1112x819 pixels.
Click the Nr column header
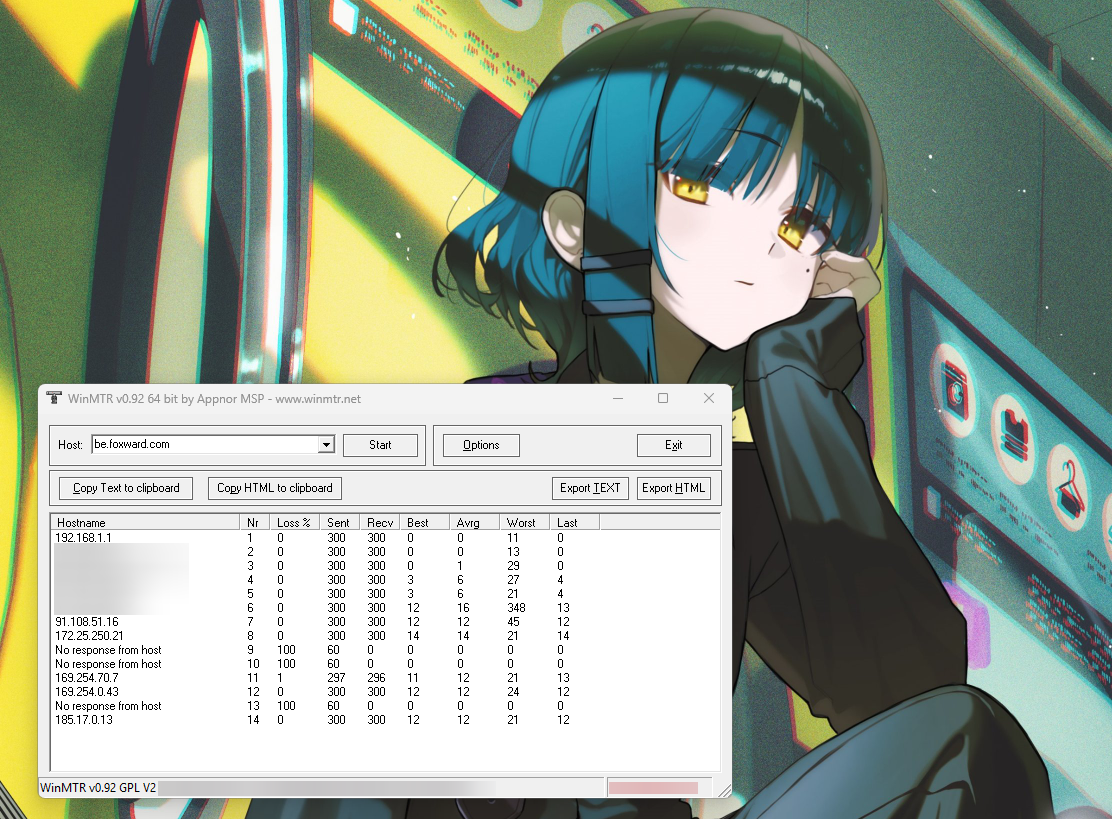point(254,523)
